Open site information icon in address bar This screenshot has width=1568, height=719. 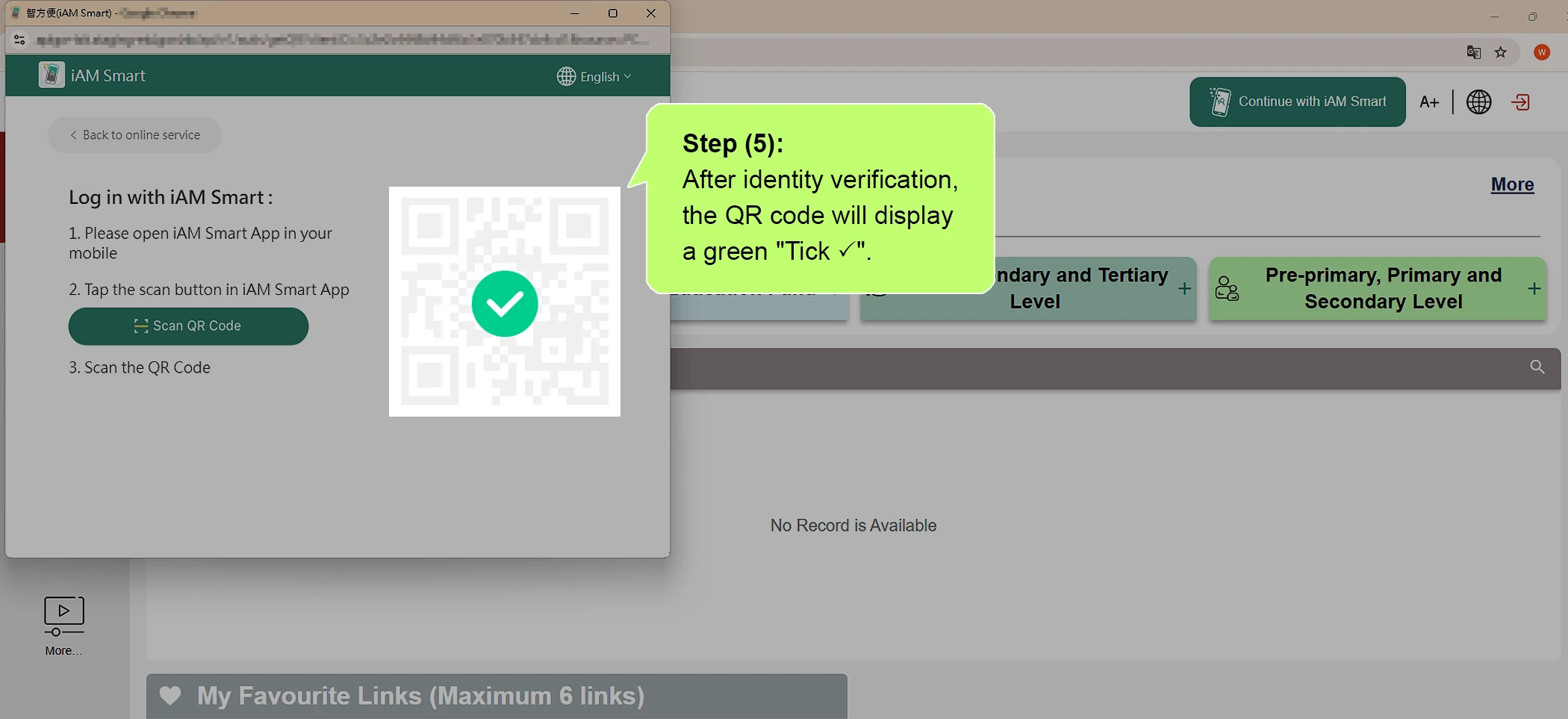19,40
